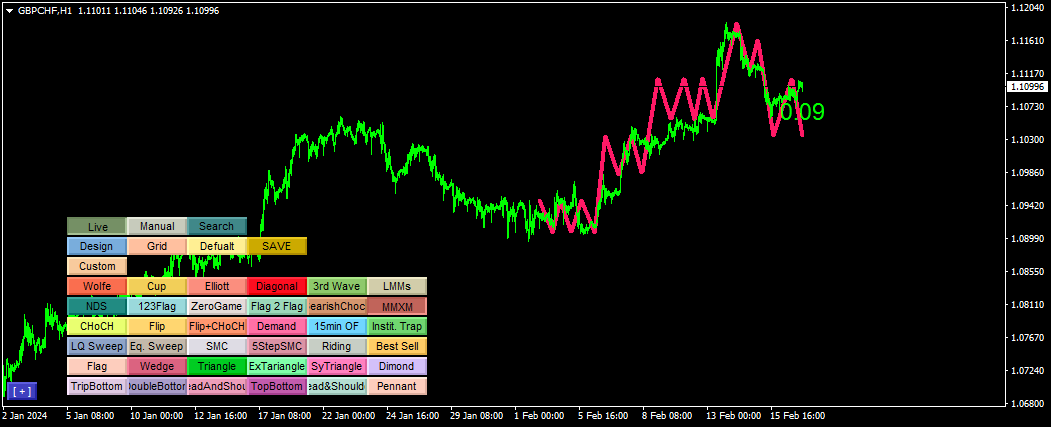This screenshot has height=427, width=1051.
Task: Choose the 123Flag pattern
Action: [157, 306]
